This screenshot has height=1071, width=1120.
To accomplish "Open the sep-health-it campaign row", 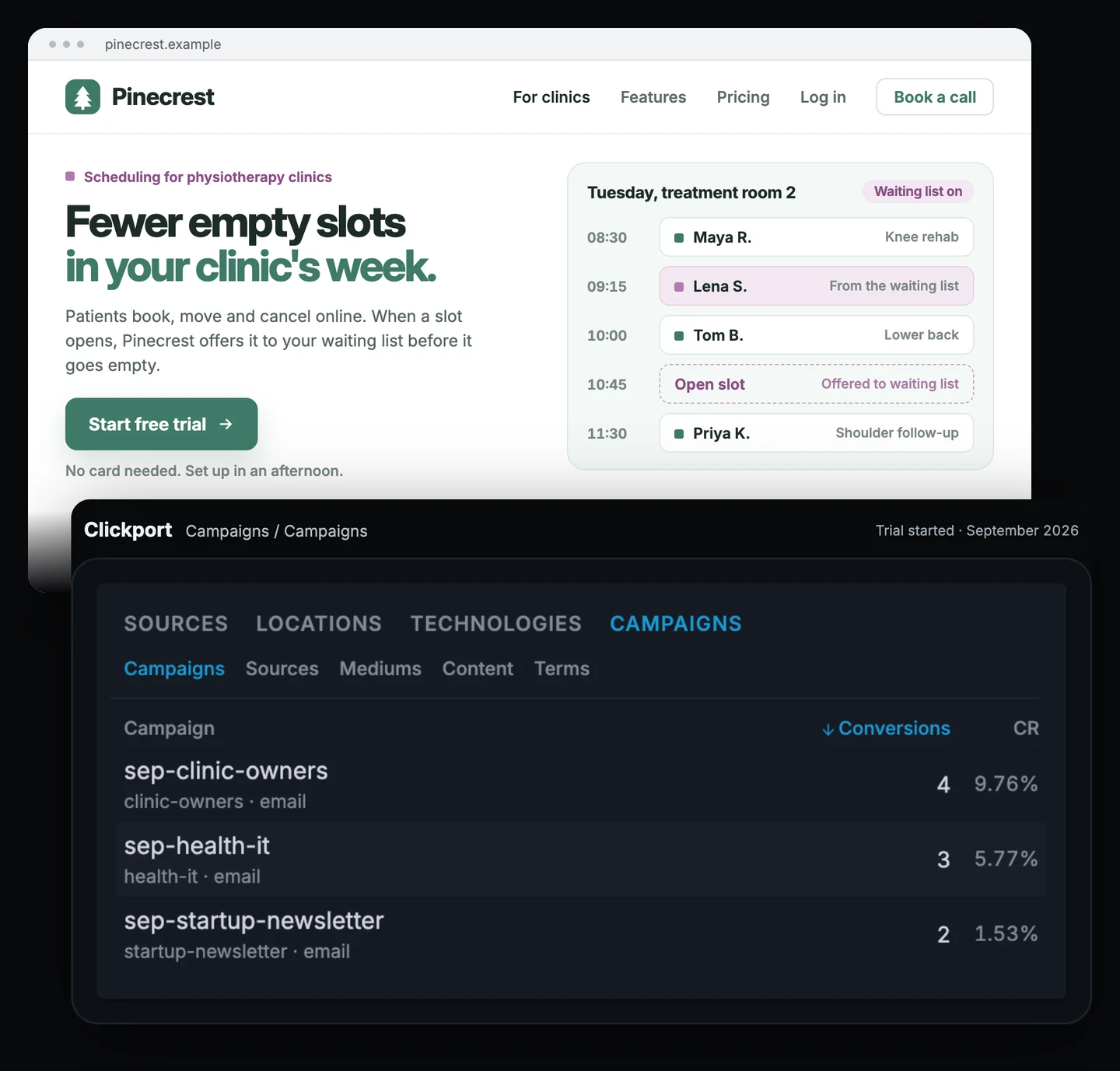I will 581,859.
